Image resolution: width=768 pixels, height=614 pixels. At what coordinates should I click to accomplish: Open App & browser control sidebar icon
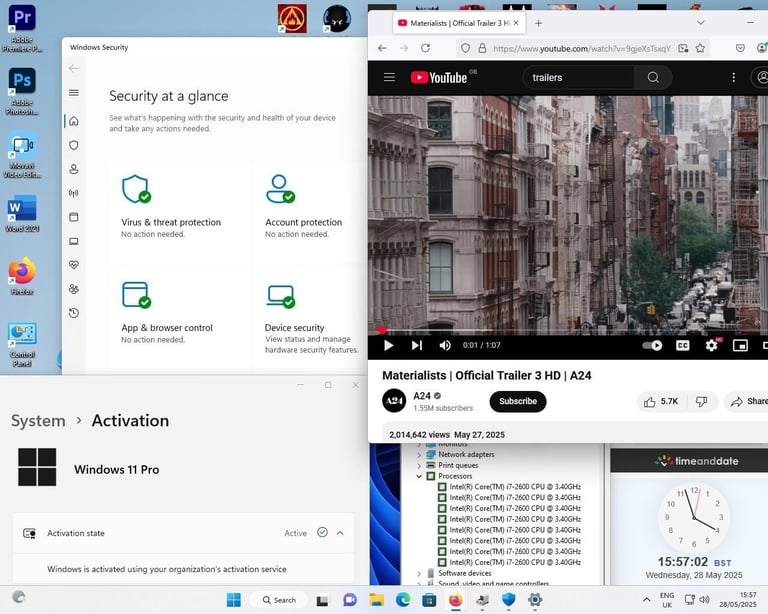[74, 217]
